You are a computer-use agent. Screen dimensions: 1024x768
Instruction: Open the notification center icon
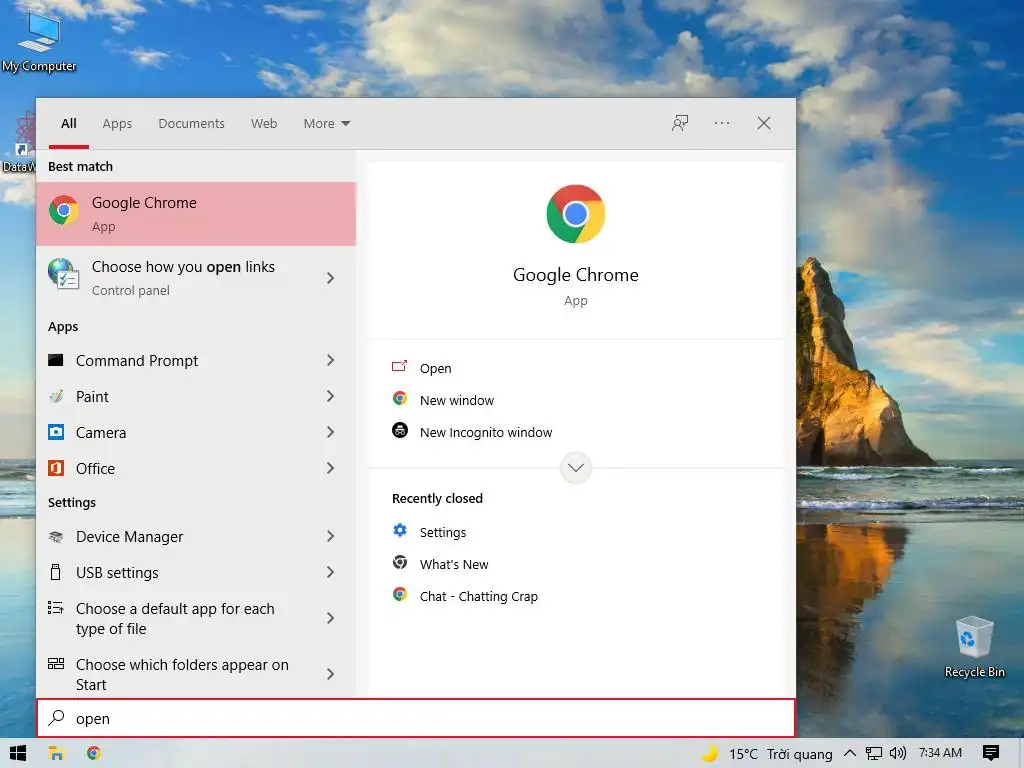(x=991, y=754)
